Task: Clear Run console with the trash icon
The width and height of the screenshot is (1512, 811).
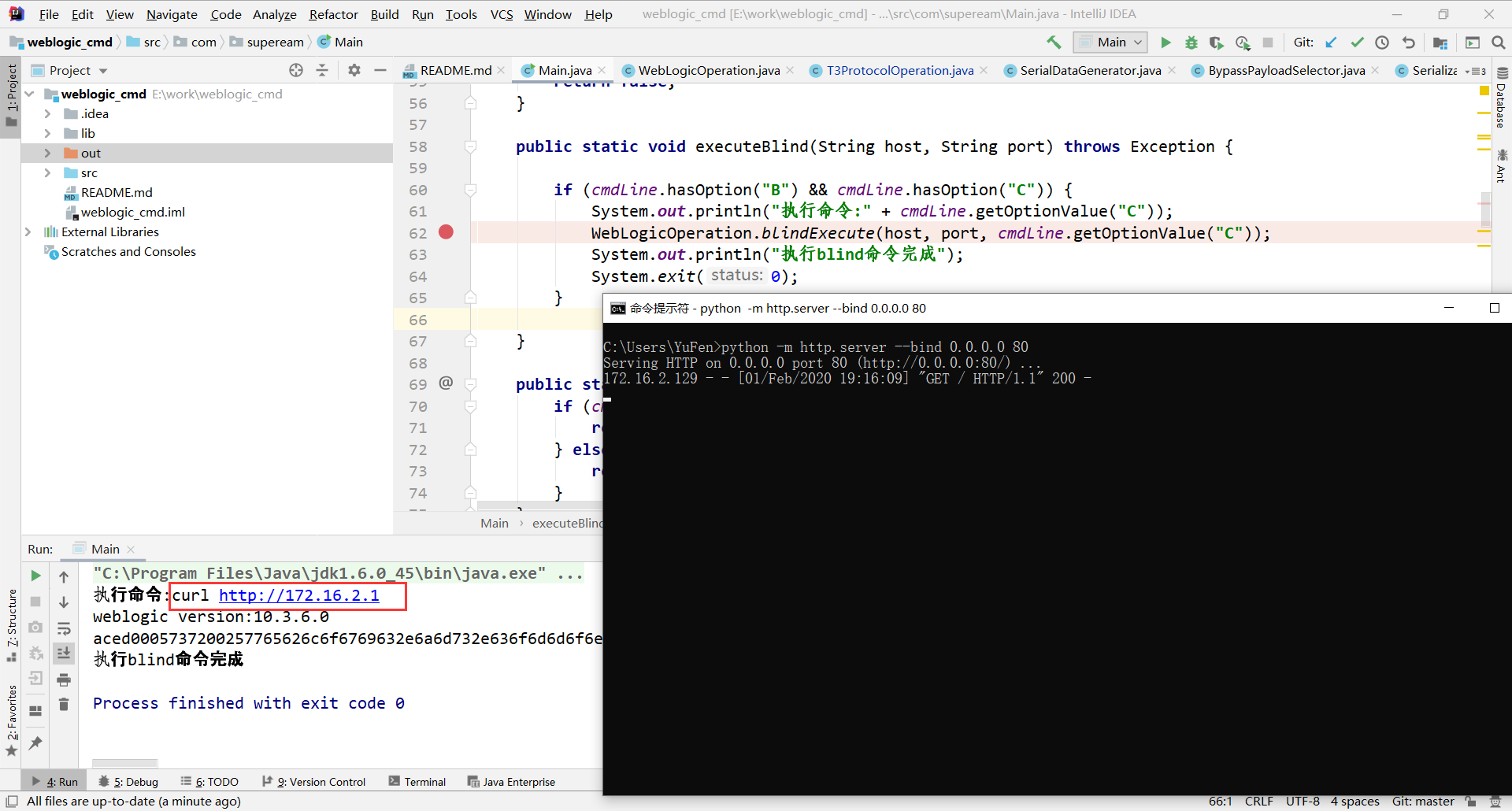Action: point(64,705)
